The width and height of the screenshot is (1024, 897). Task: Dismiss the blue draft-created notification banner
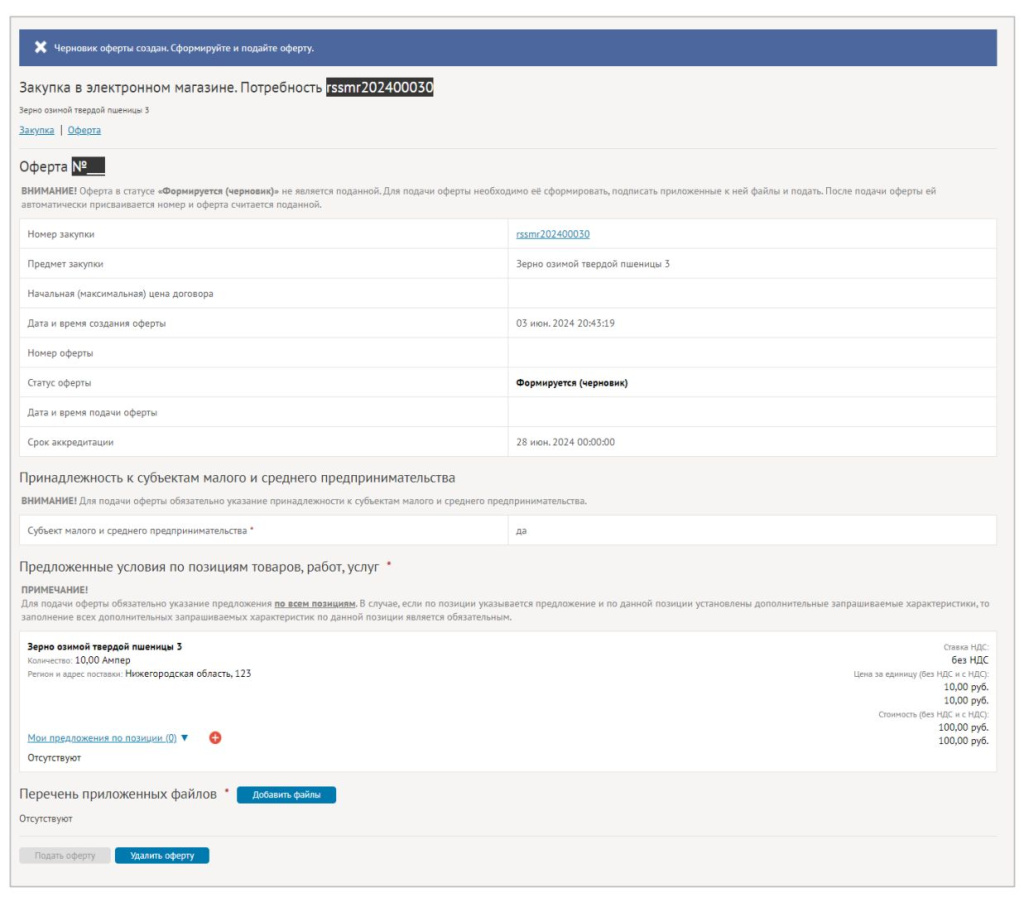coord(40,47)
